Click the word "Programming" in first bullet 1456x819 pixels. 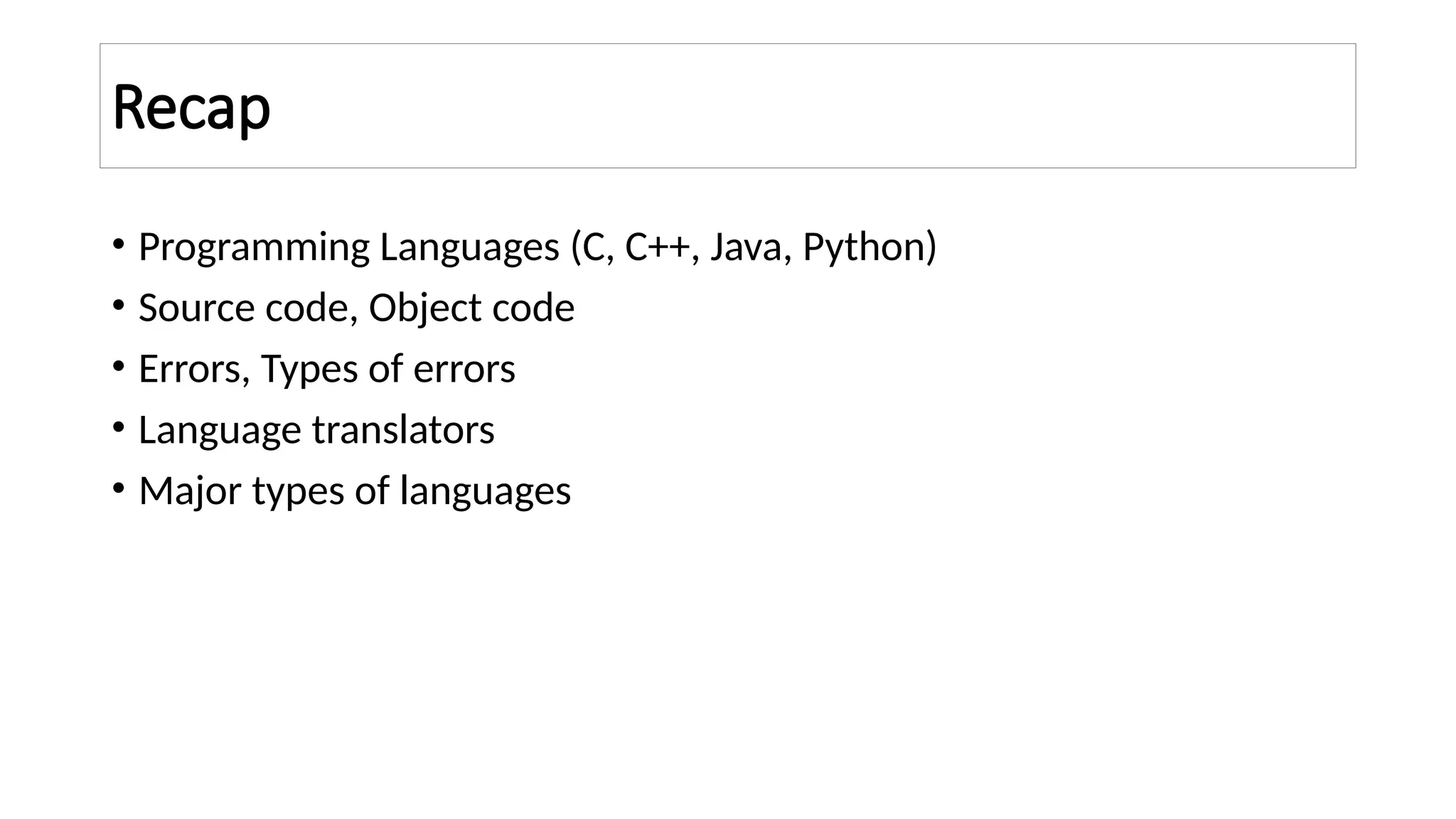[254, 247]
